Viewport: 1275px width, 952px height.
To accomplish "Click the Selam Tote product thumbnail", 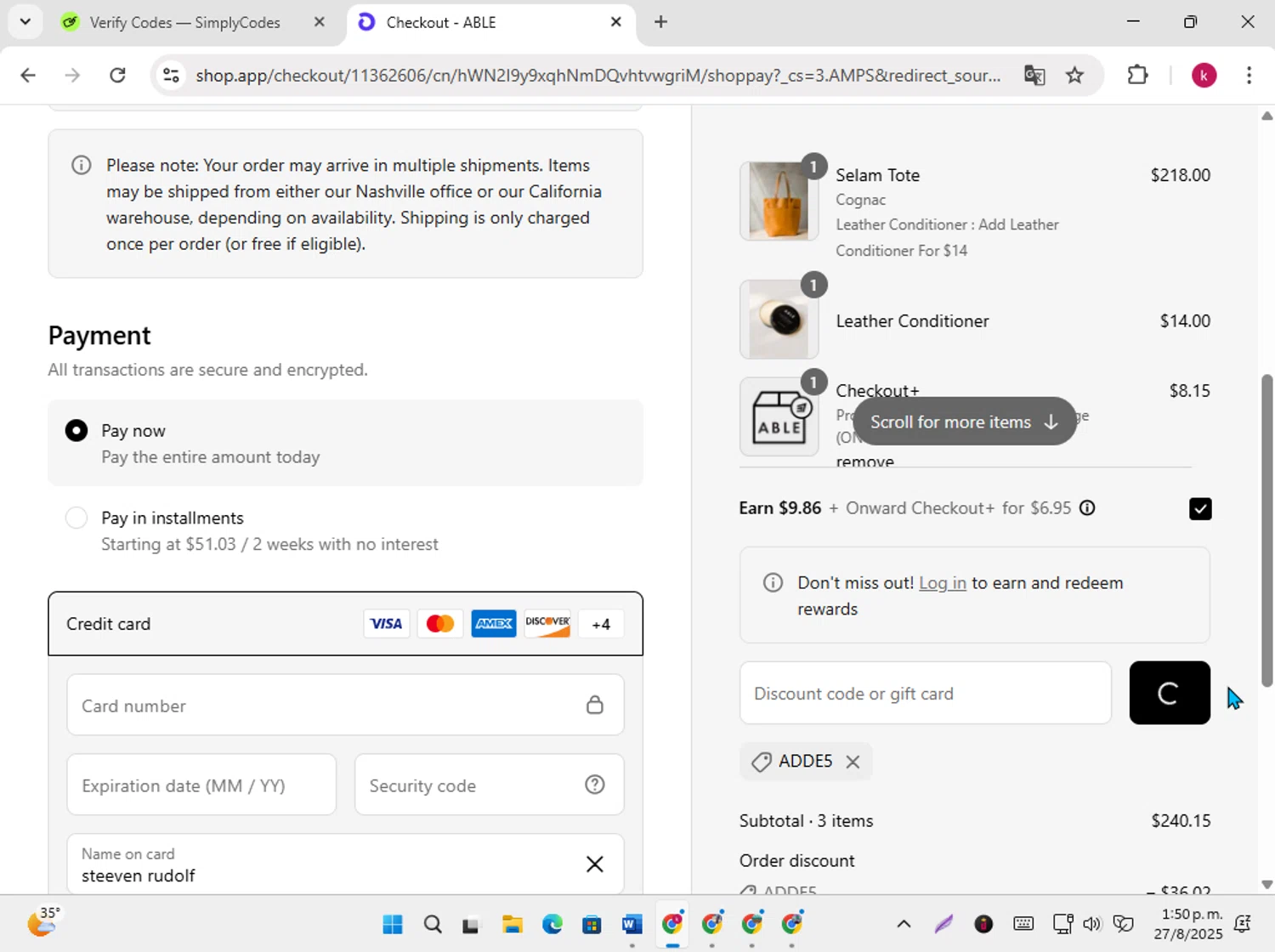I will pos(779,201).
